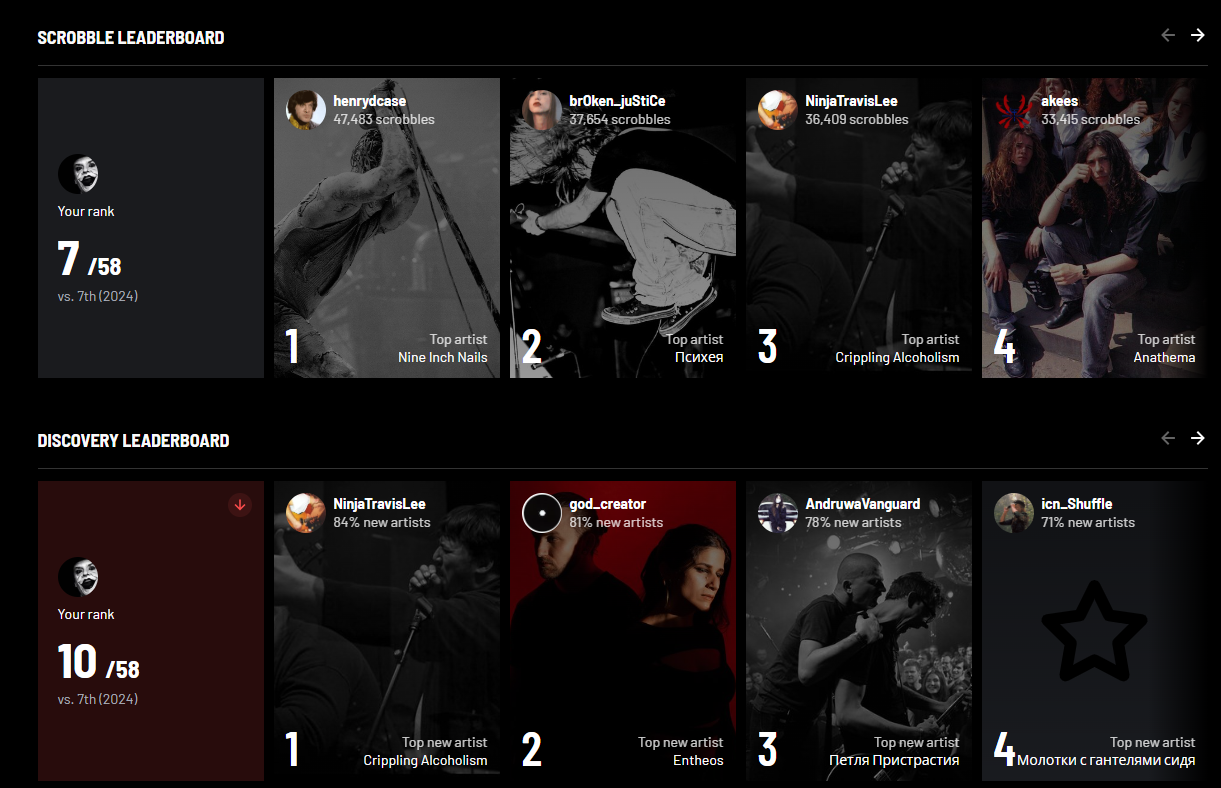Open br0ken_juStiCe avatar image
This screenshot has width=1221, height=788.
(542, 110)
